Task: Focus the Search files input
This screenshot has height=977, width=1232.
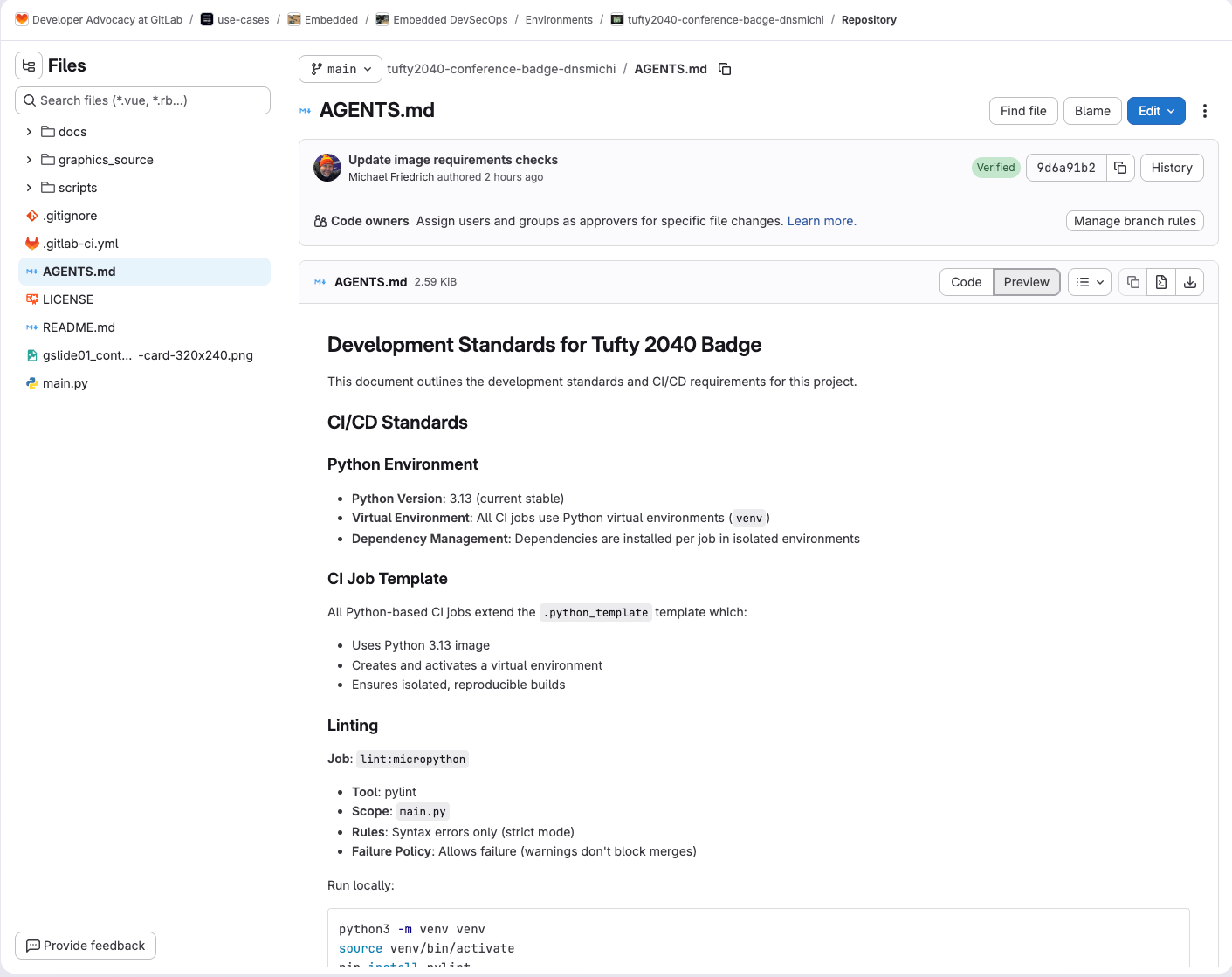Action: click(143, 100)
